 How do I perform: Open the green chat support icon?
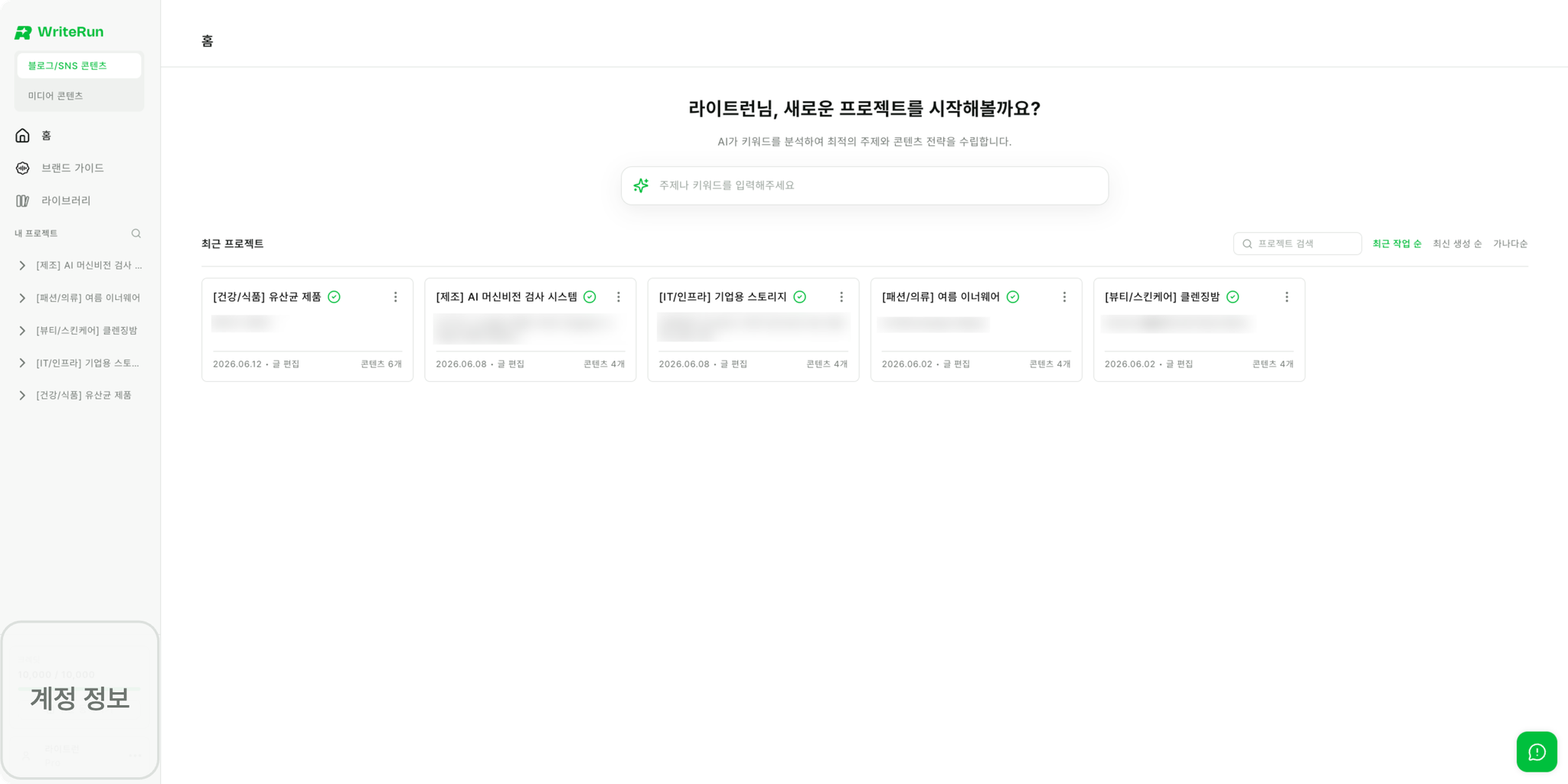pyautogui.click(x=1537, y=752)
